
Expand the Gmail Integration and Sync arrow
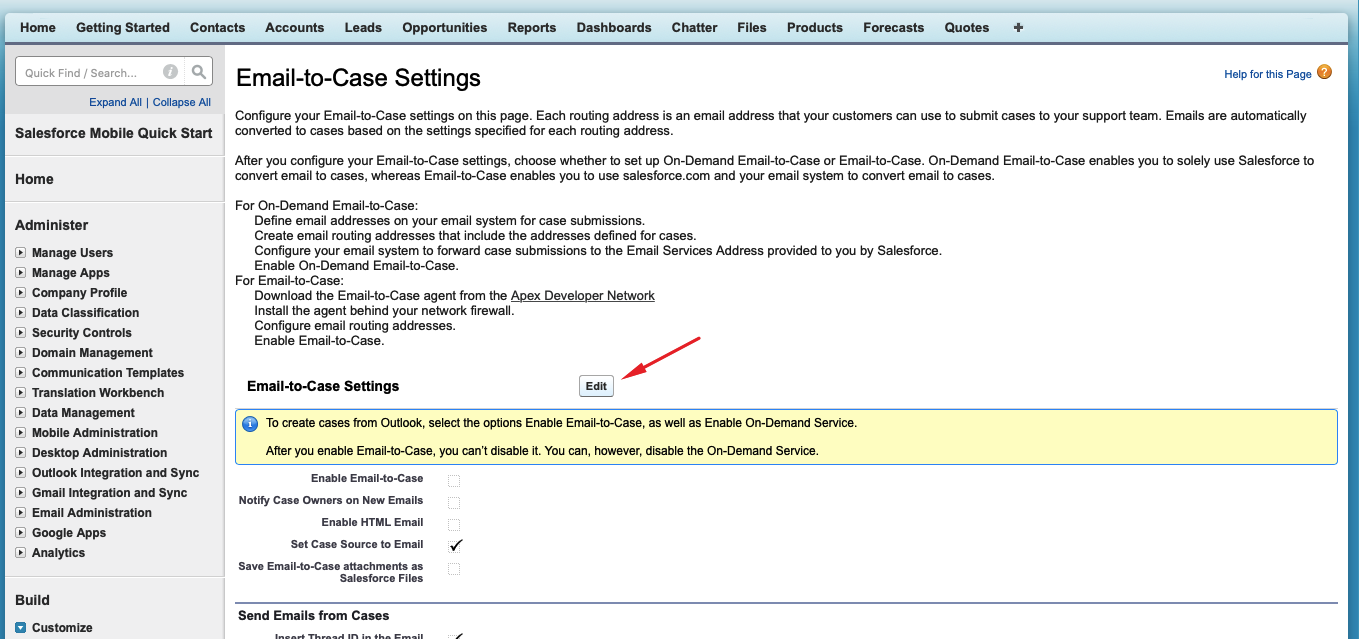(21, 492)
